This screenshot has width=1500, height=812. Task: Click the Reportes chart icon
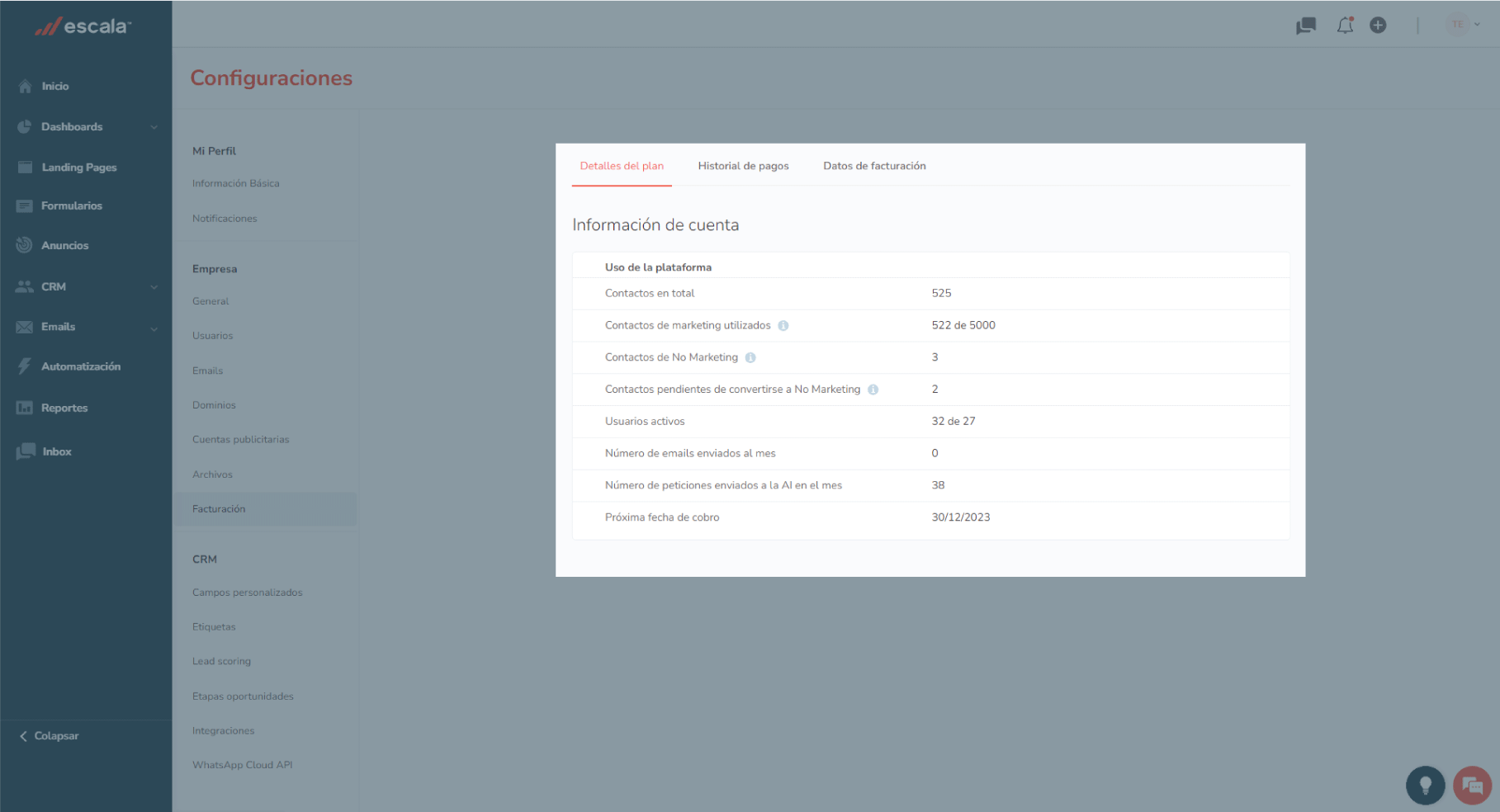(25, 408)
